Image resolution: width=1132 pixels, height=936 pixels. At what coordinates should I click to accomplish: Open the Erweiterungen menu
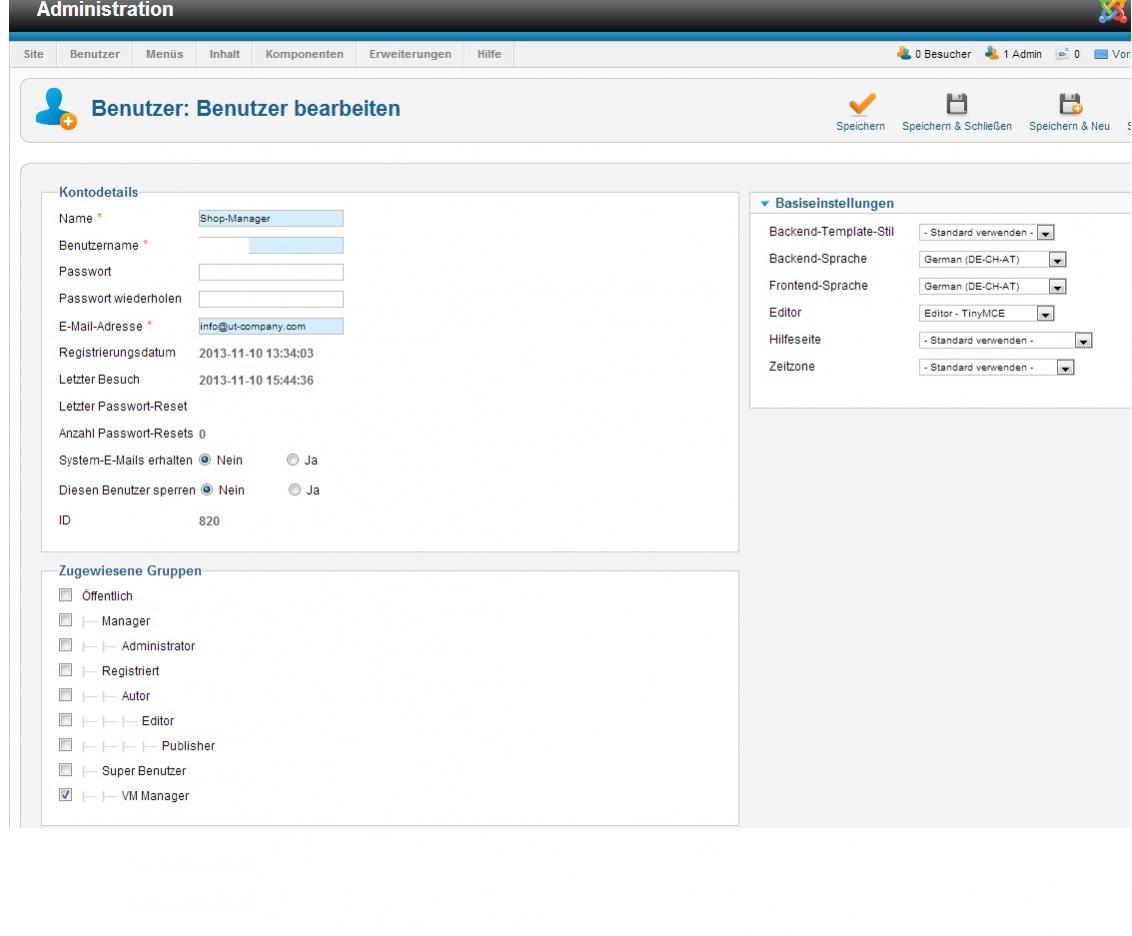[410, 54]
